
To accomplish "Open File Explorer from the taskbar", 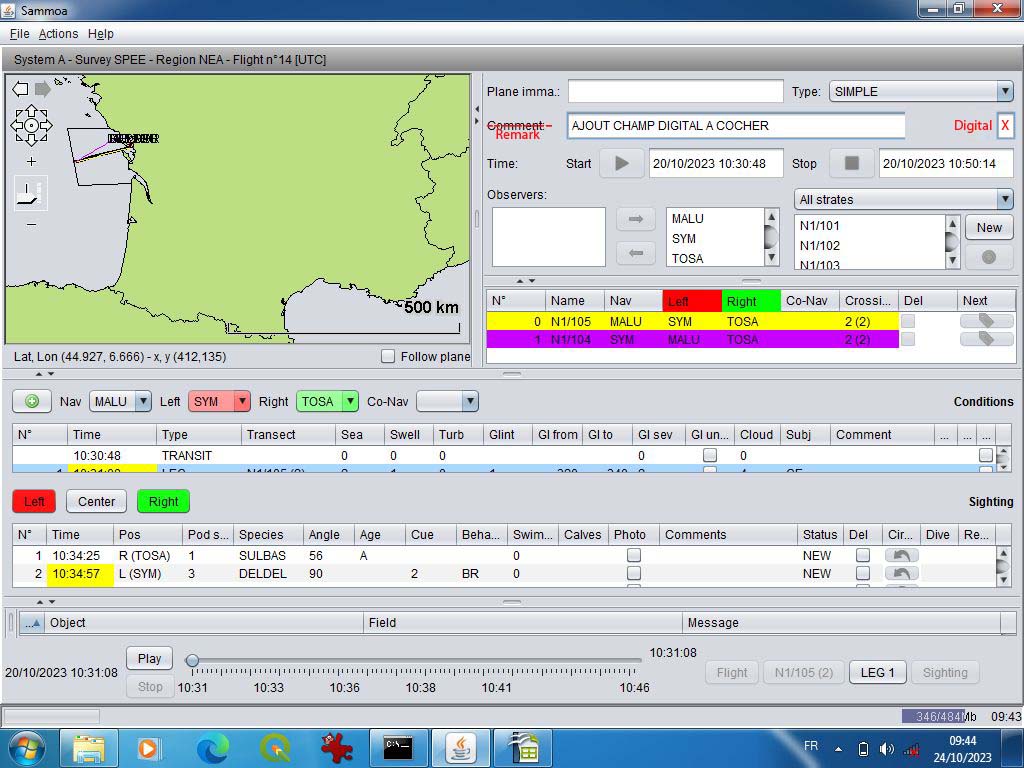I will (89, 748).
